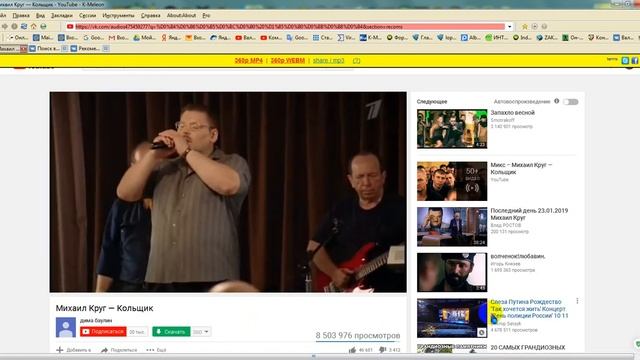
Task: Click the yellow star bookmark icon
Action: click(x=525, y=27)
